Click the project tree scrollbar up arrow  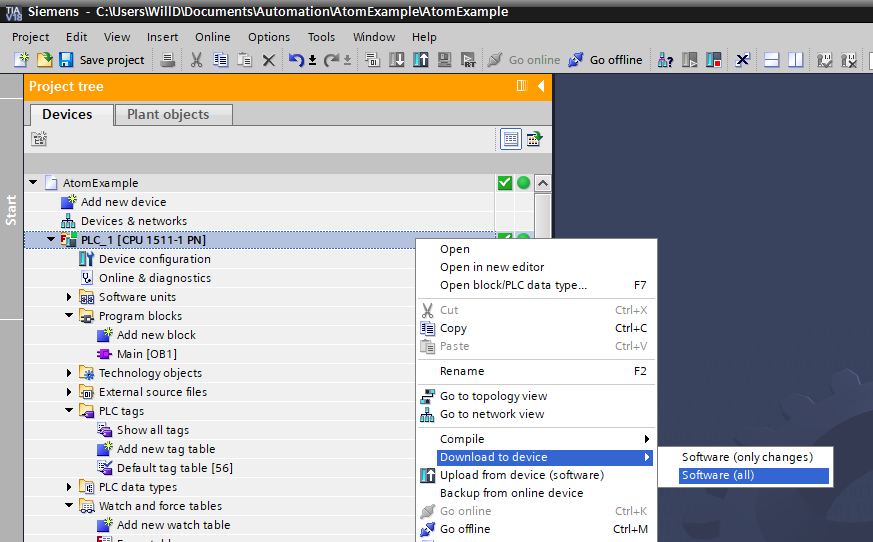[x=542, y=183]
